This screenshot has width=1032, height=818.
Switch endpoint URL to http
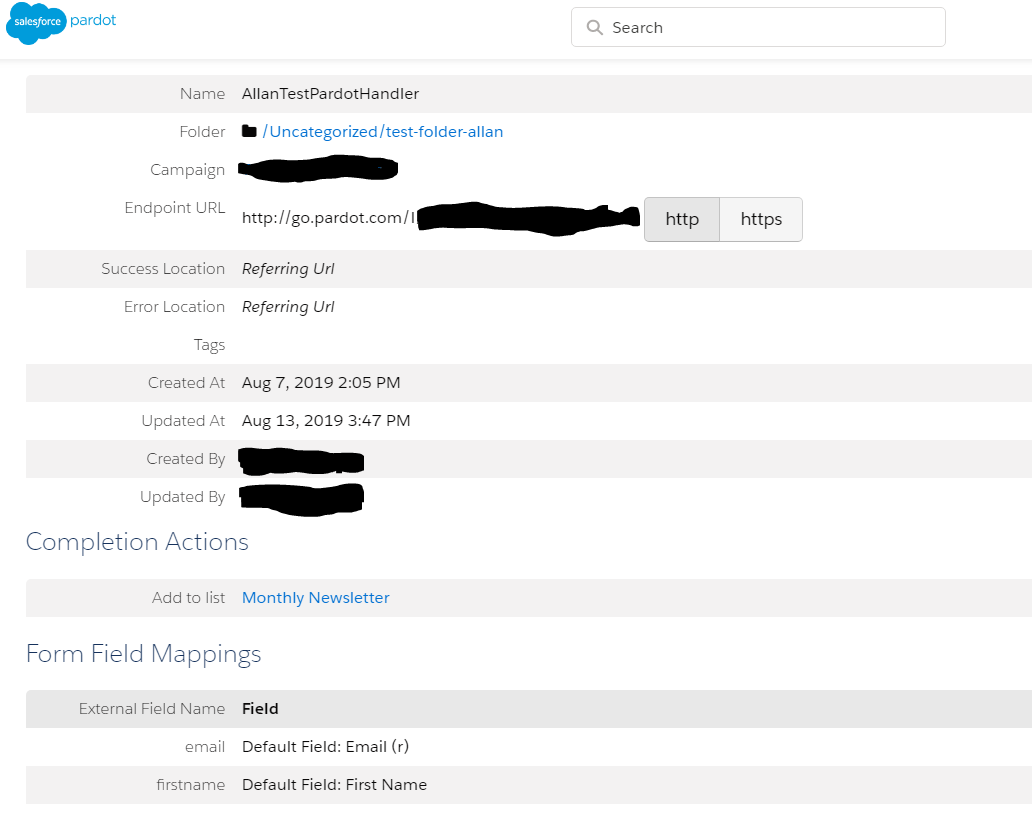click(x=682, y=219)
